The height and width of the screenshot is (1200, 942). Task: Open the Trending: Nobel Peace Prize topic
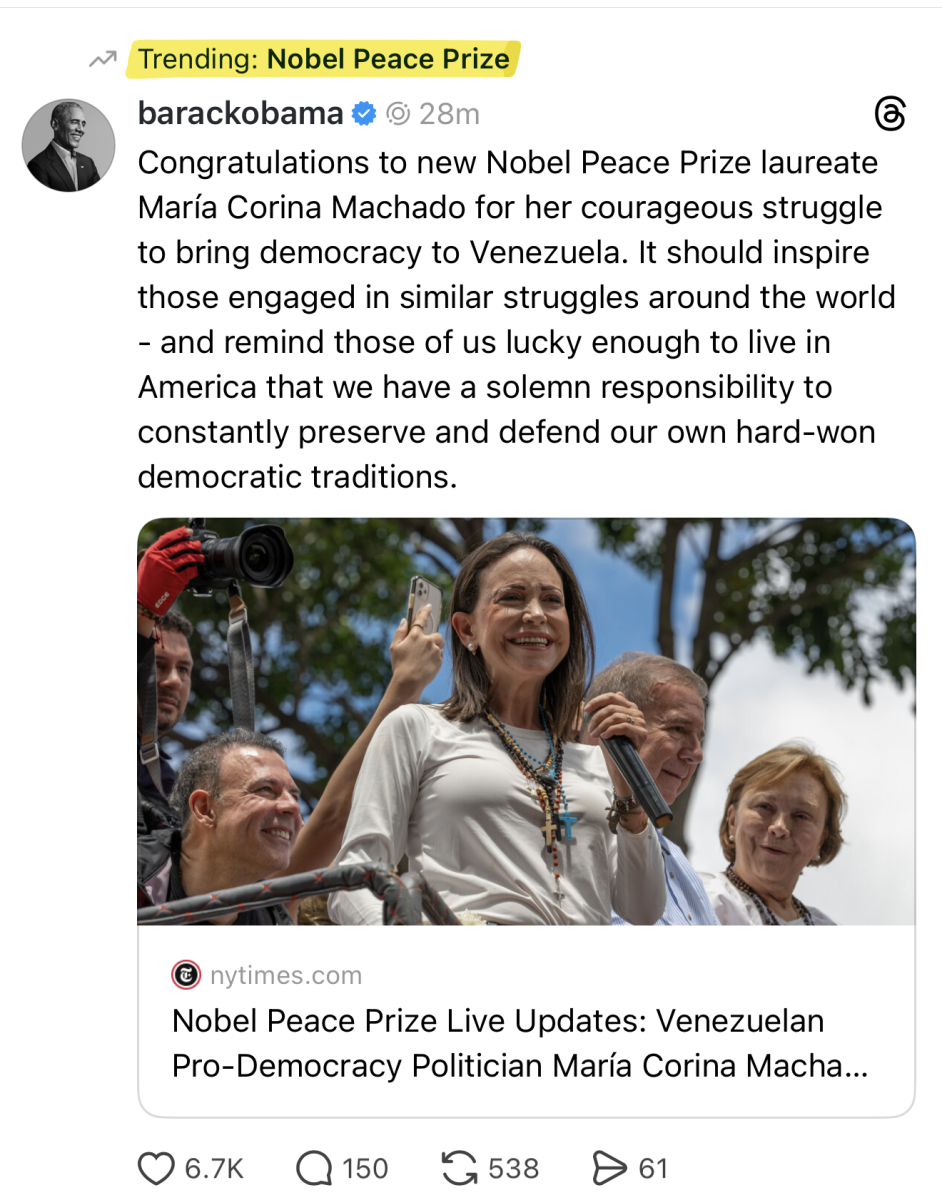pos(324,60)
